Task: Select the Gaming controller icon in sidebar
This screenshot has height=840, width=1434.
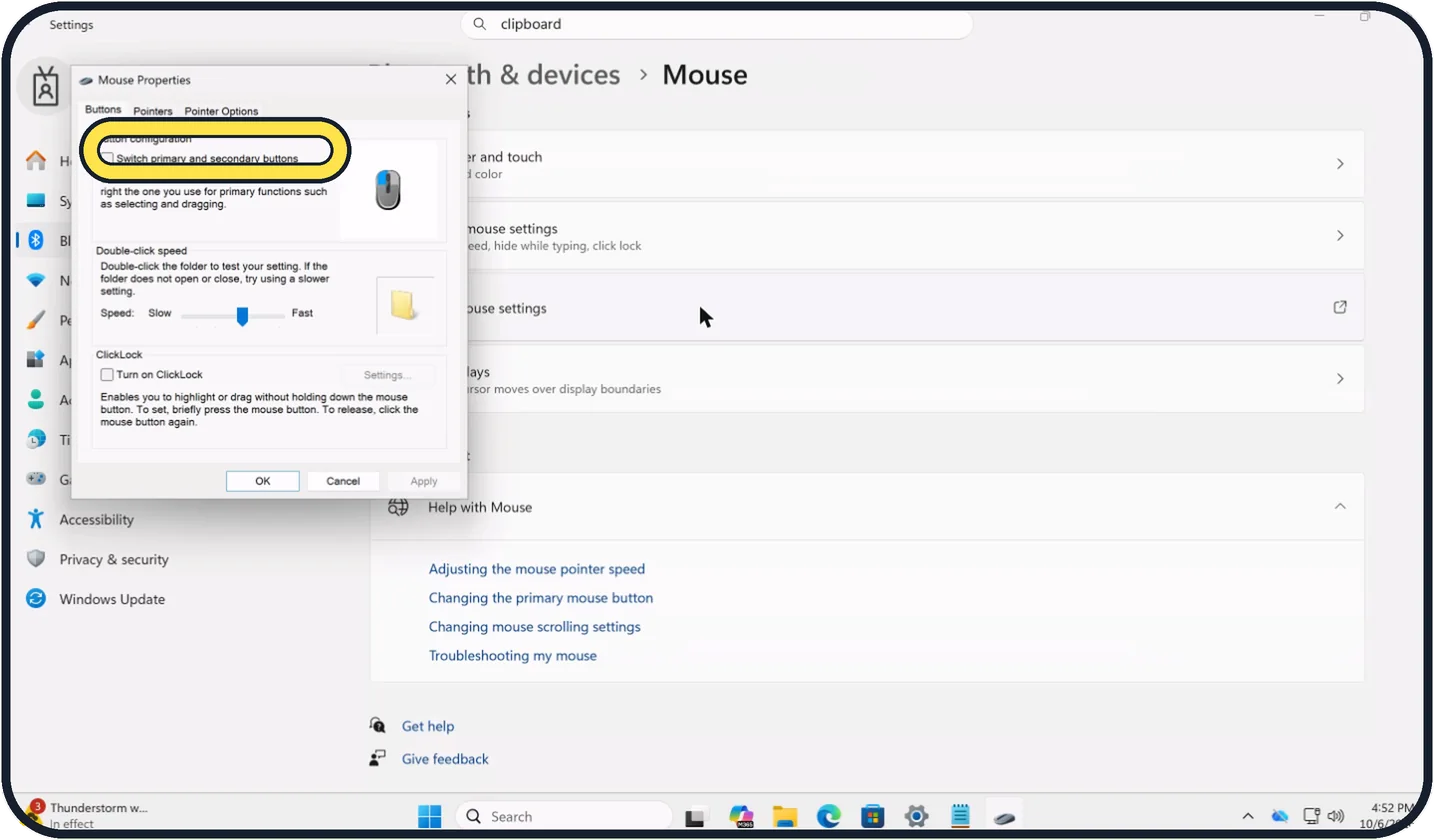Action: [36, 479]
